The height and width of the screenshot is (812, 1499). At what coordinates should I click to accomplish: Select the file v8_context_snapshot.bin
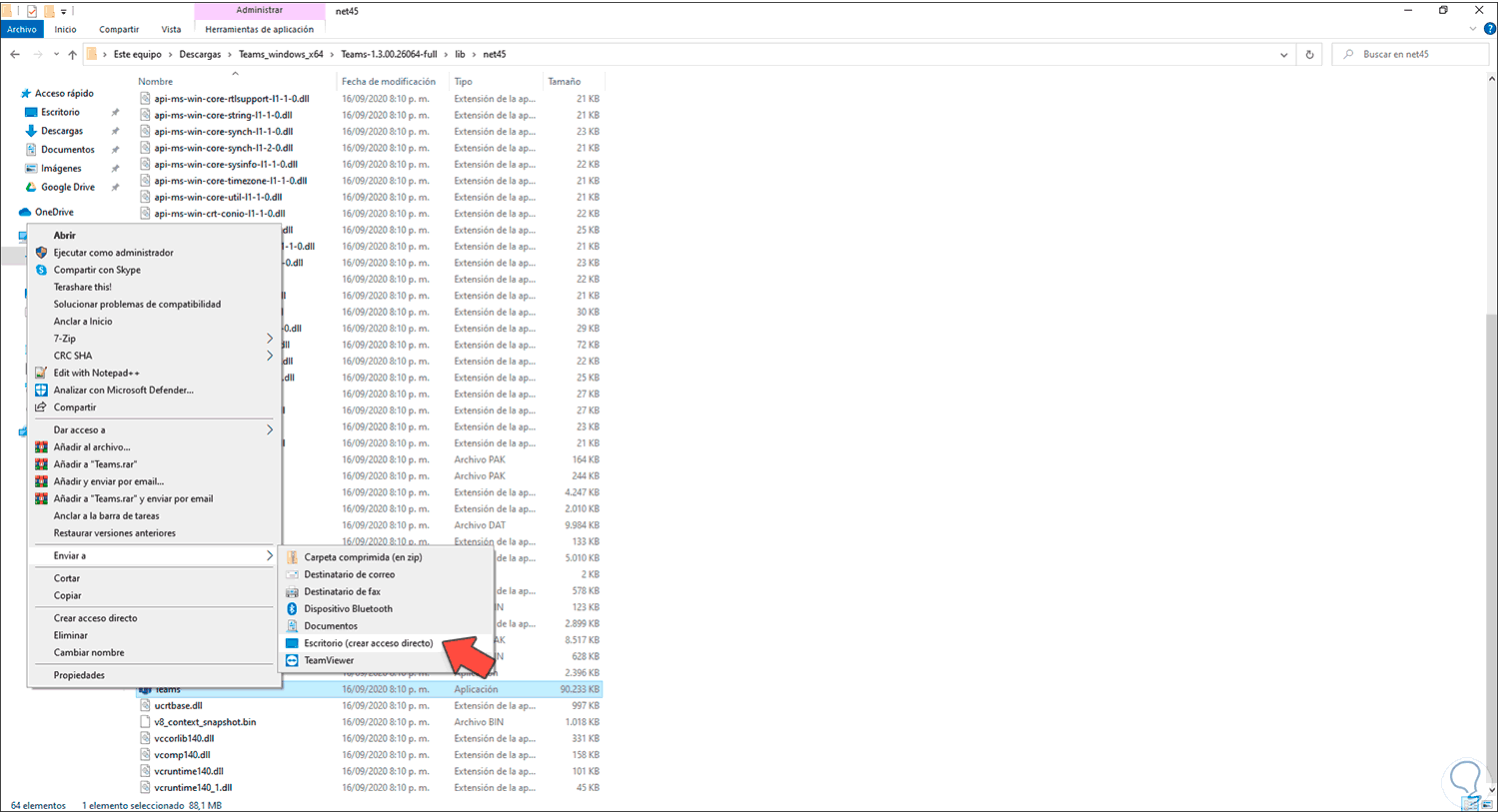pos(205,722)
